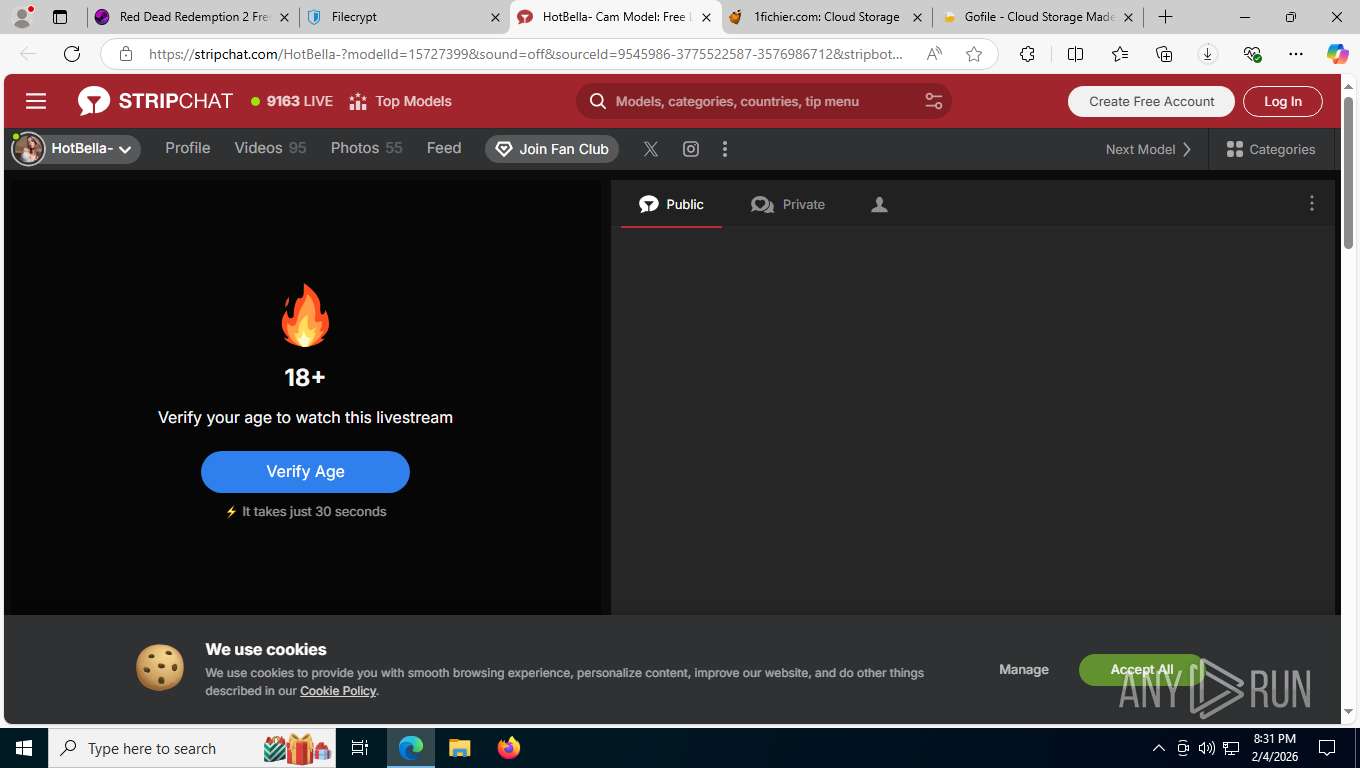The image size is (1360, 768).
Task: Switch to 1fichier Cloud Storage browser tab
Action: [x=826, y=17]
